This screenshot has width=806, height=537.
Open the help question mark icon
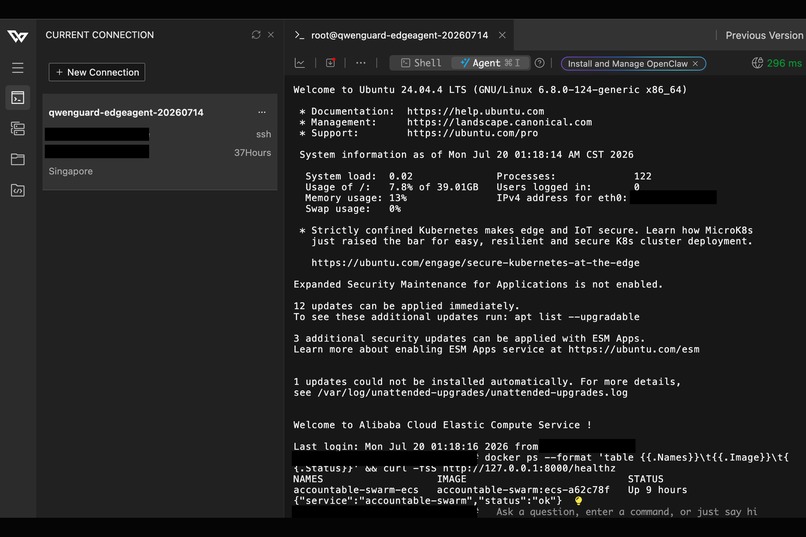(539, 63)
